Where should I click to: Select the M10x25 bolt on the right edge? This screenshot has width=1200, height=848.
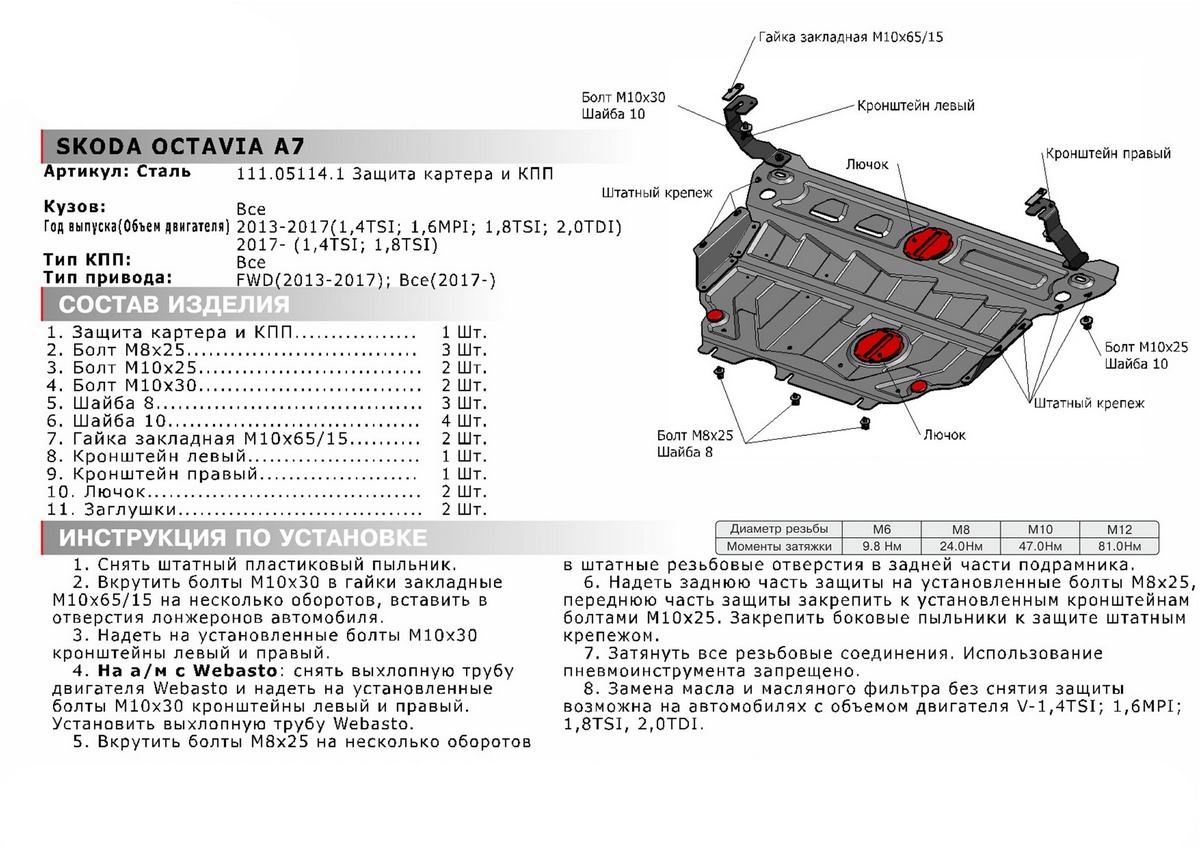tap(1088, 322)
